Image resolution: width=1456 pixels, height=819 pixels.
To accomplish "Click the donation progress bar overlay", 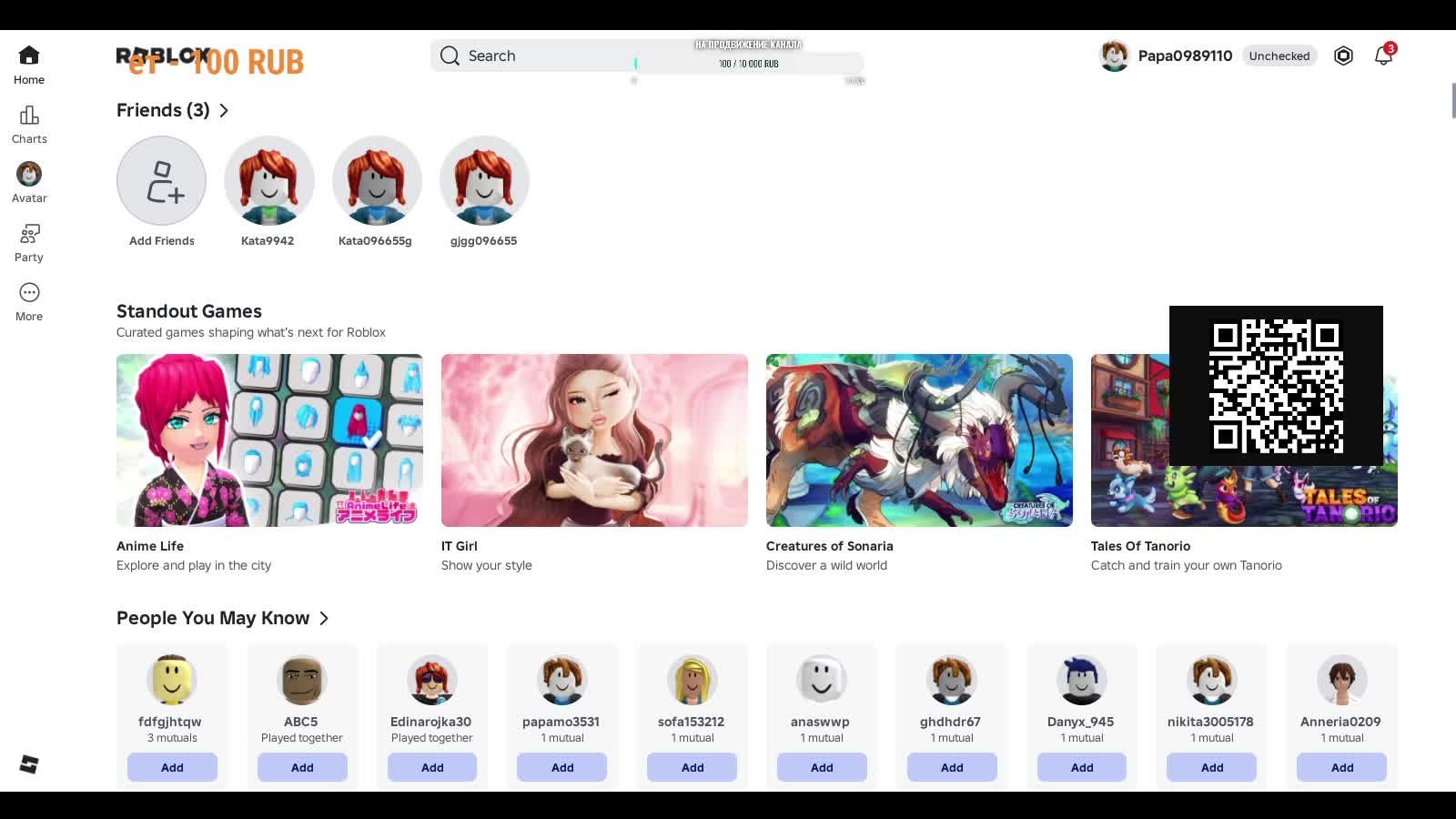I will point(749,63).
